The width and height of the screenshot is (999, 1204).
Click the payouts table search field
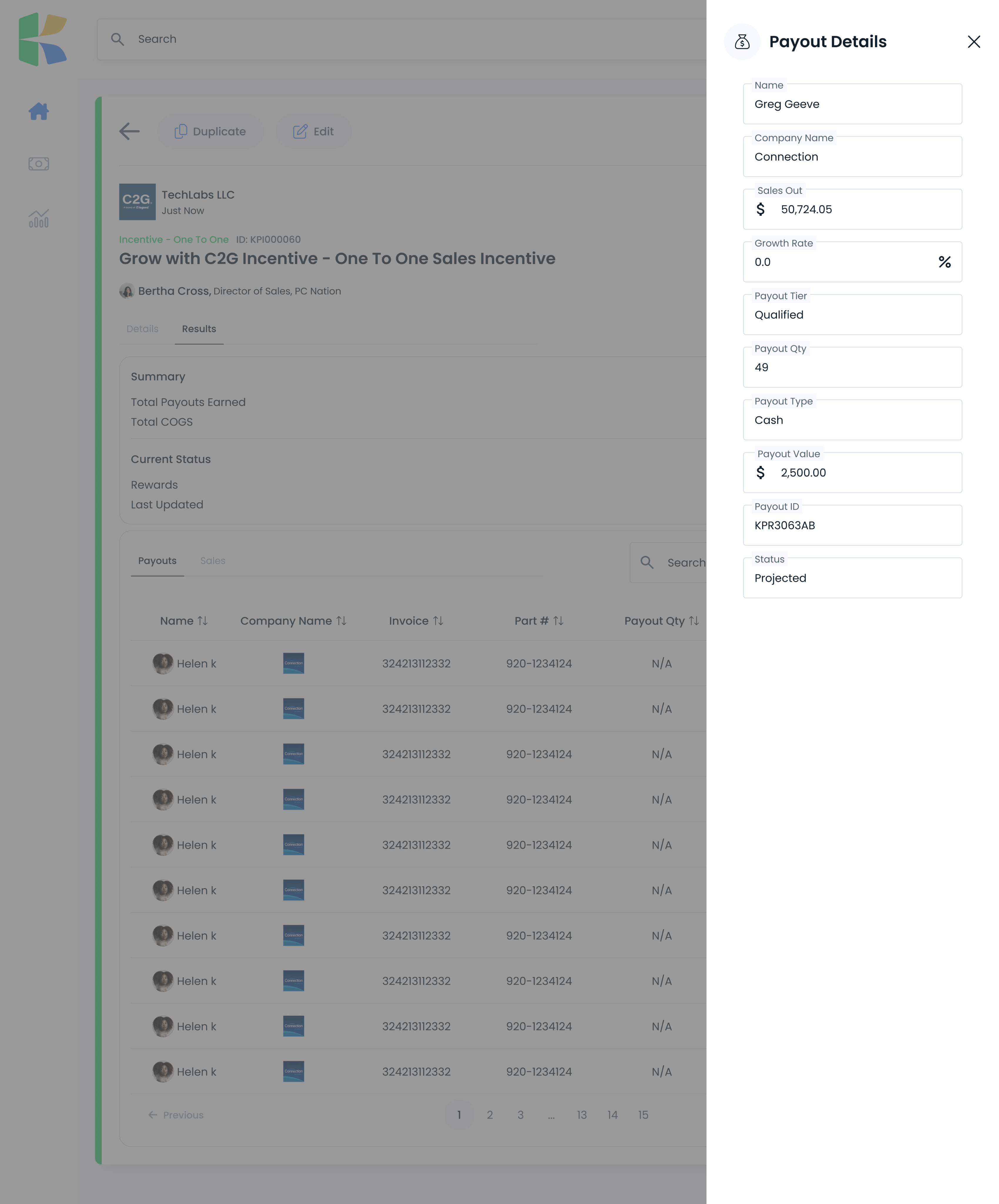click(668, 562)
